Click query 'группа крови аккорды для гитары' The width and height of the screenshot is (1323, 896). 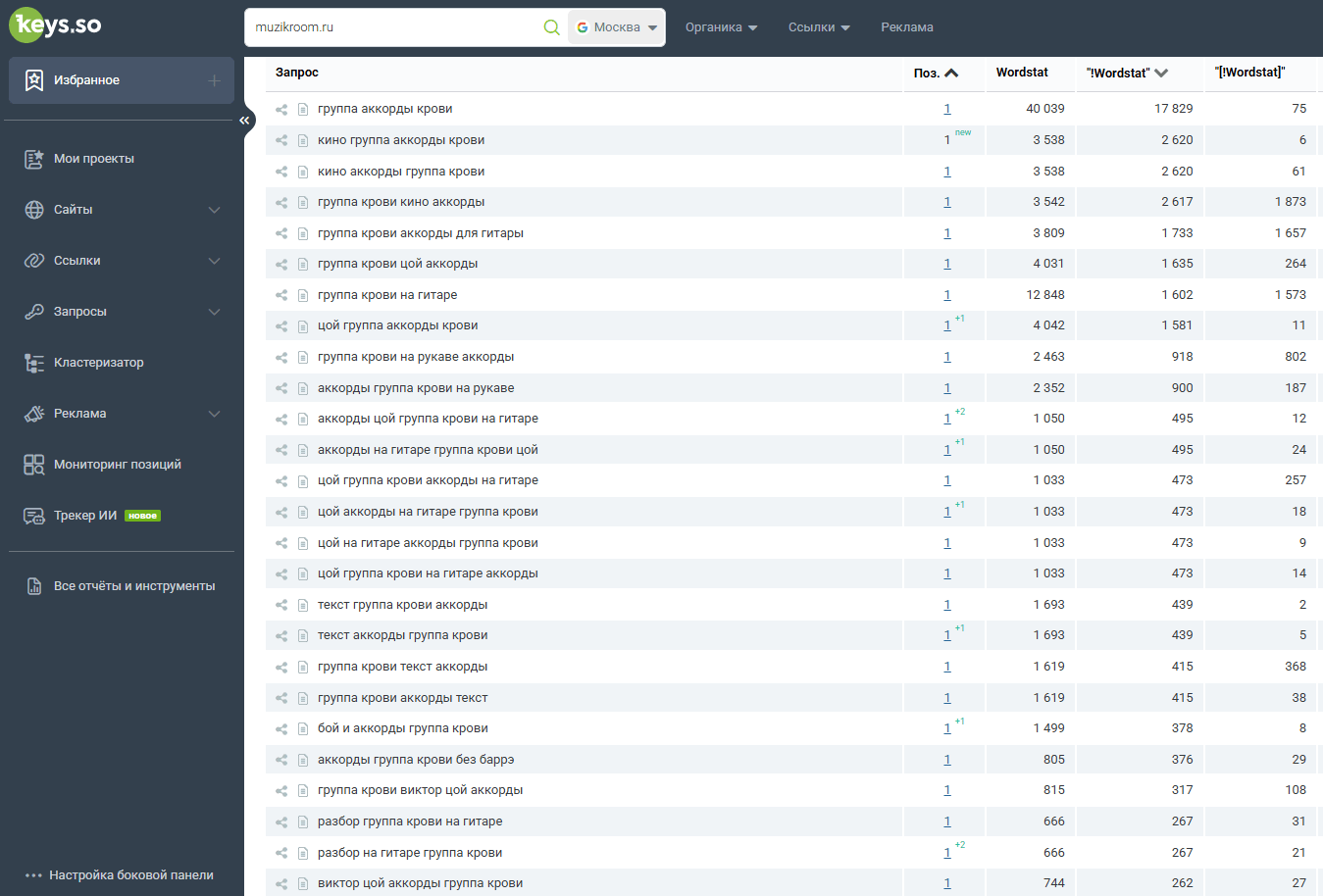[421, 233]
